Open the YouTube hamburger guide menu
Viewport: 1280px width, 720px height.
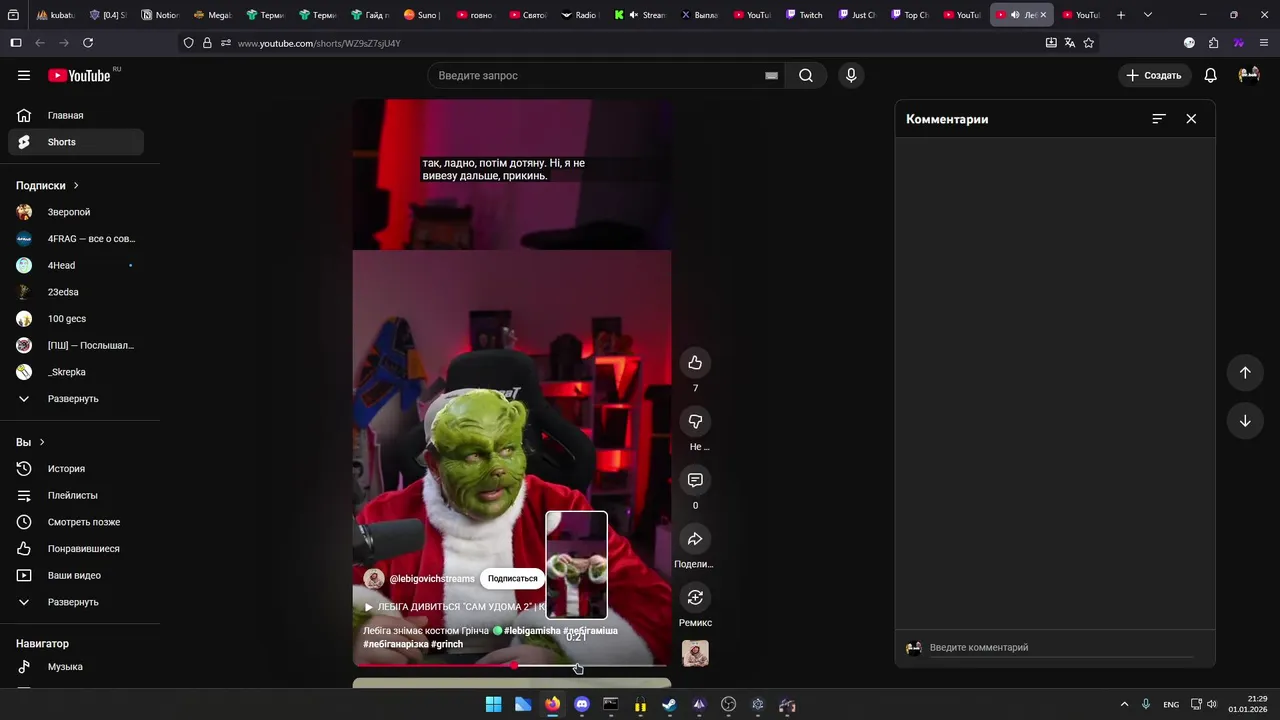point(24,75)
